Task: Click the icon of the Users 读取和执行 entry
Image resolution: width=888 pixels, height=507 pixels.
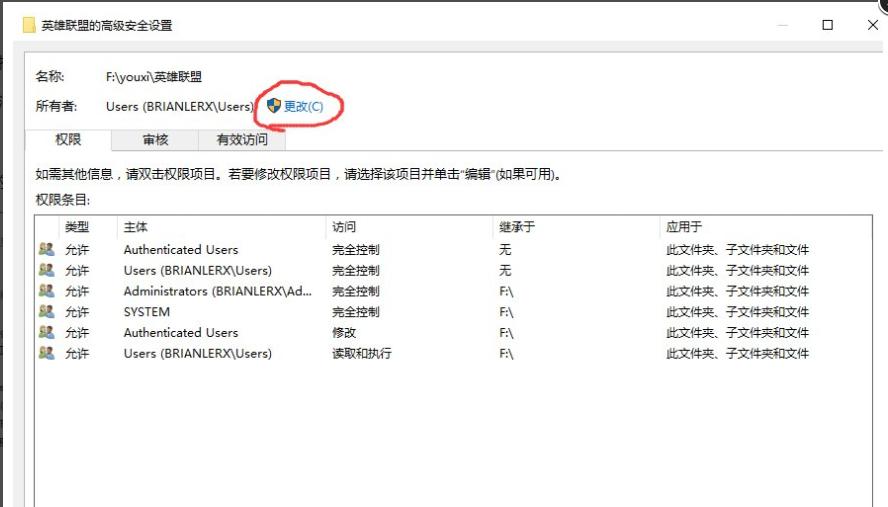Action: (x=47, y=353)
